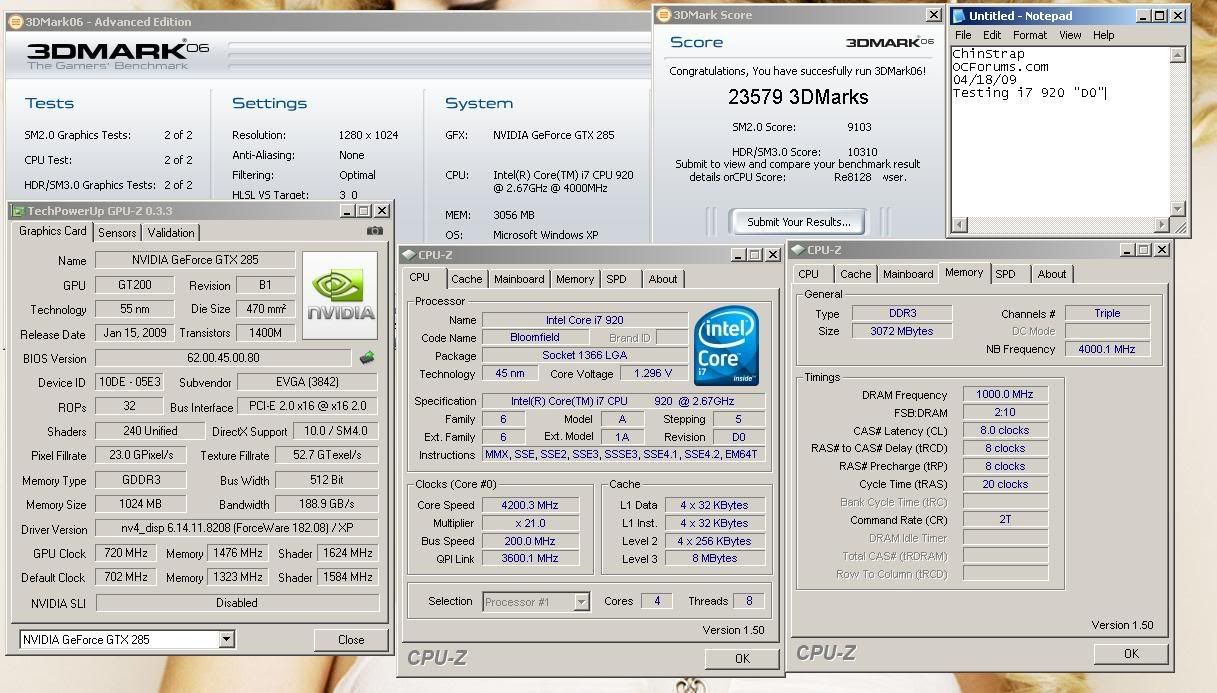This screenshot has width=1217, height=693.
Task: Open Mainboard tab in CPU-Z window showing Timings
Action: tap(908, 274)
